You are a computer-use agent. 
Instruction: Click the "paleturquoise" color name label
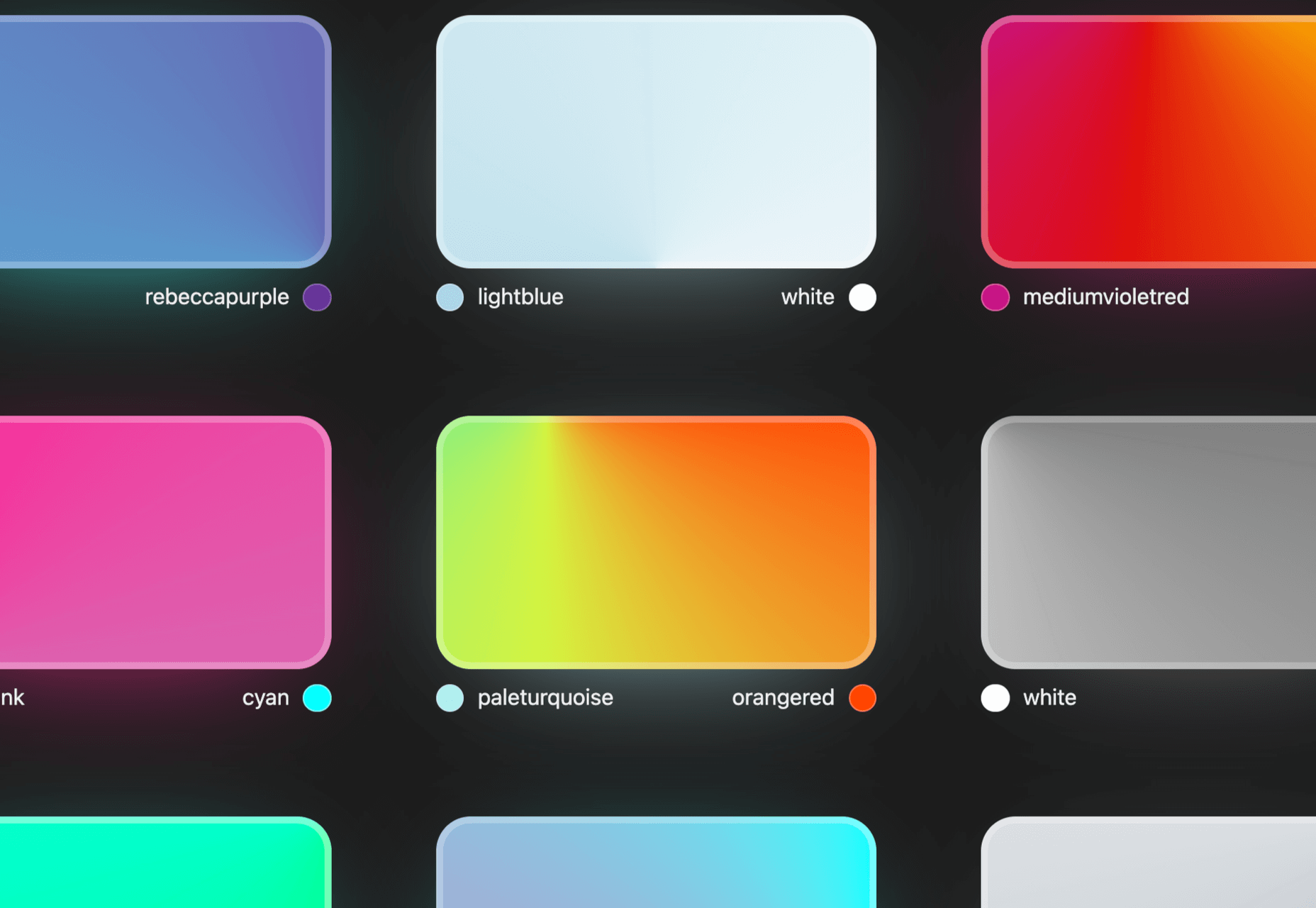(545, 698)
